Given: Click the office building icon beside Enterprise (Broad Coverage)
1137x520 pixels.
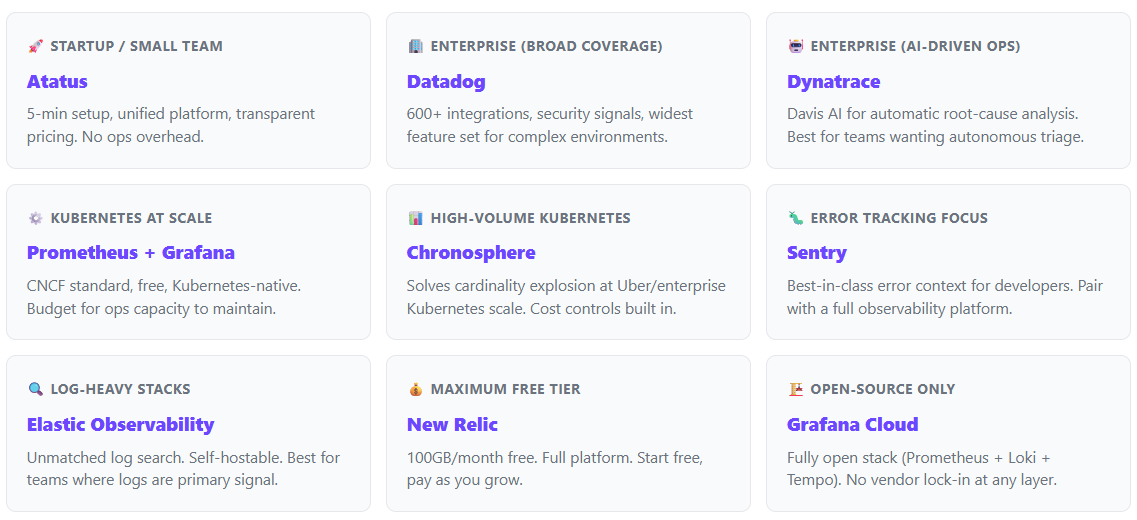Looking at the screenshot, I should (415, 46).
